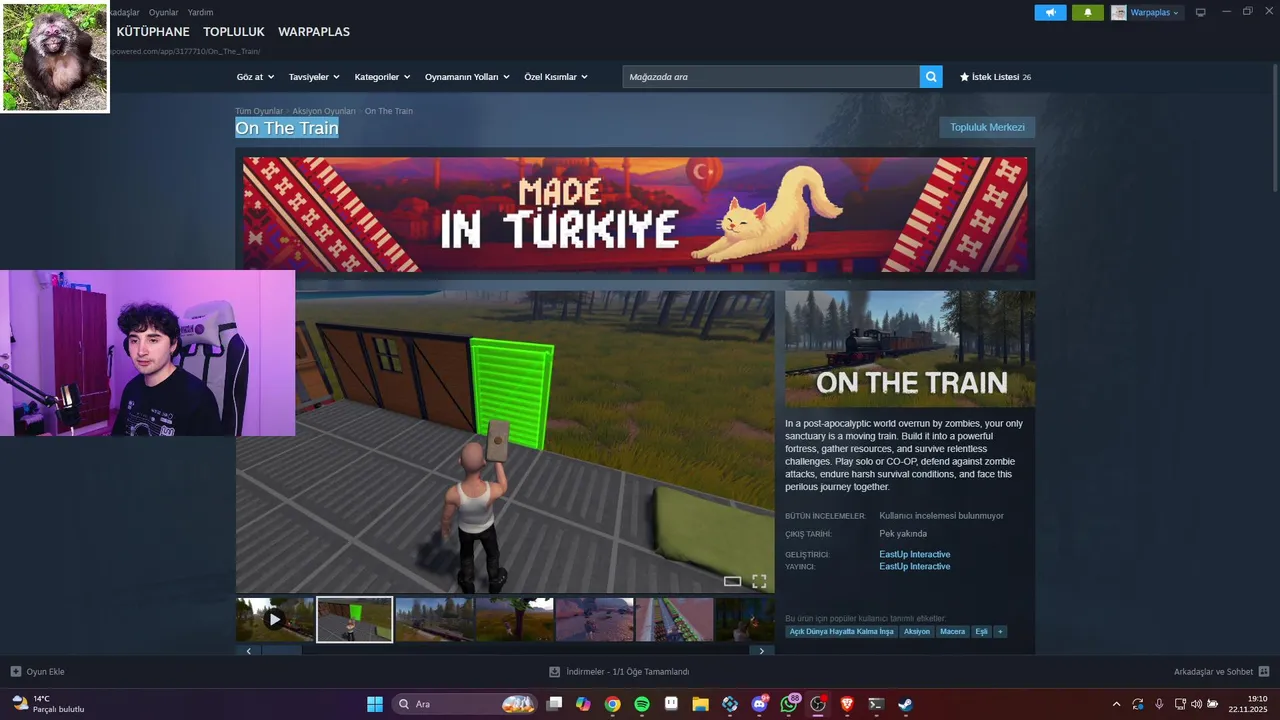Open the WARPAPLAS profile tab
The width and height of the screenshot is (1280, 720).
pyautogui.click(x=314, y=32)
